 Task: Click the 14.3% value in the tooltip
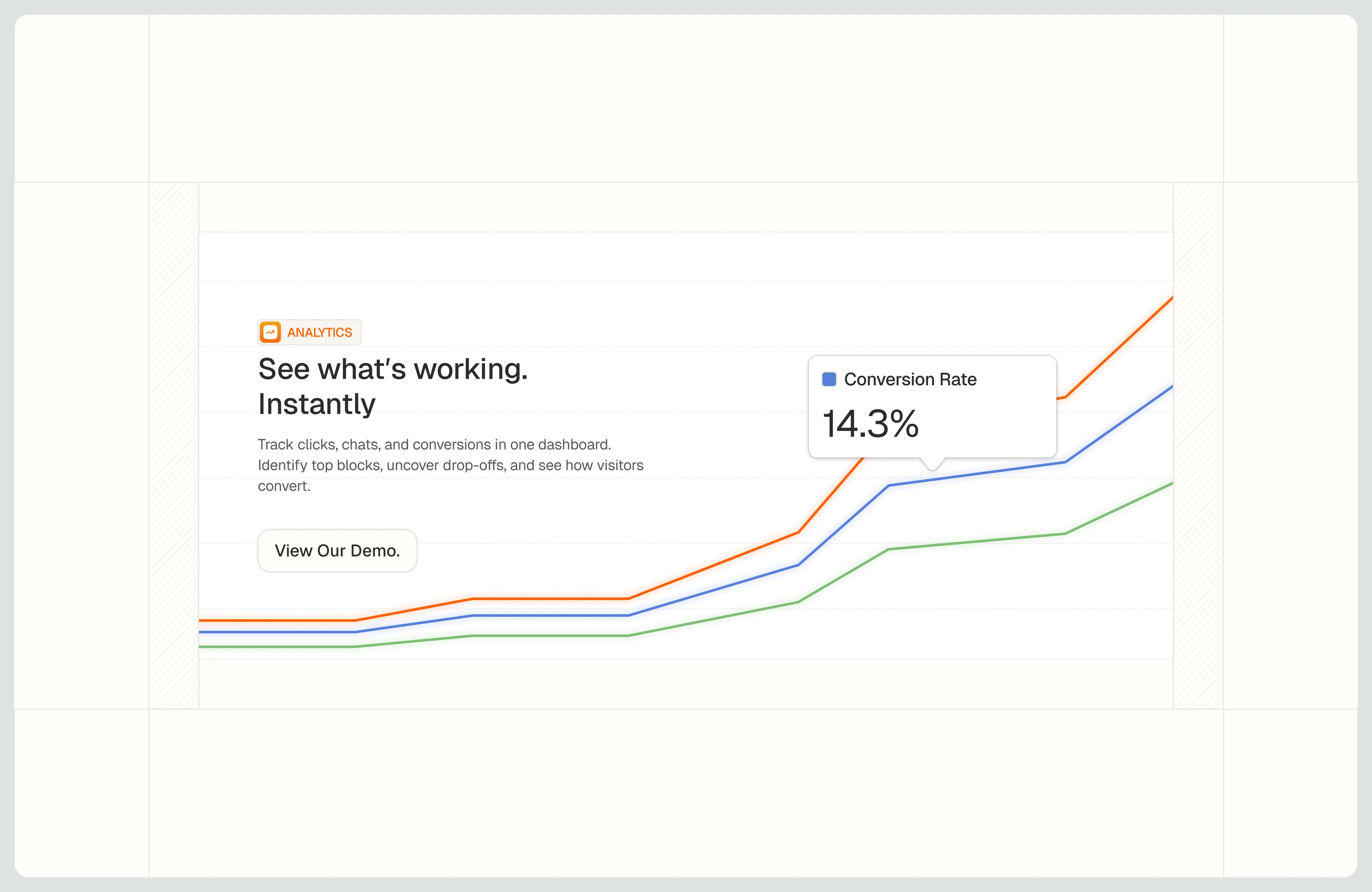tap(870, 424)
